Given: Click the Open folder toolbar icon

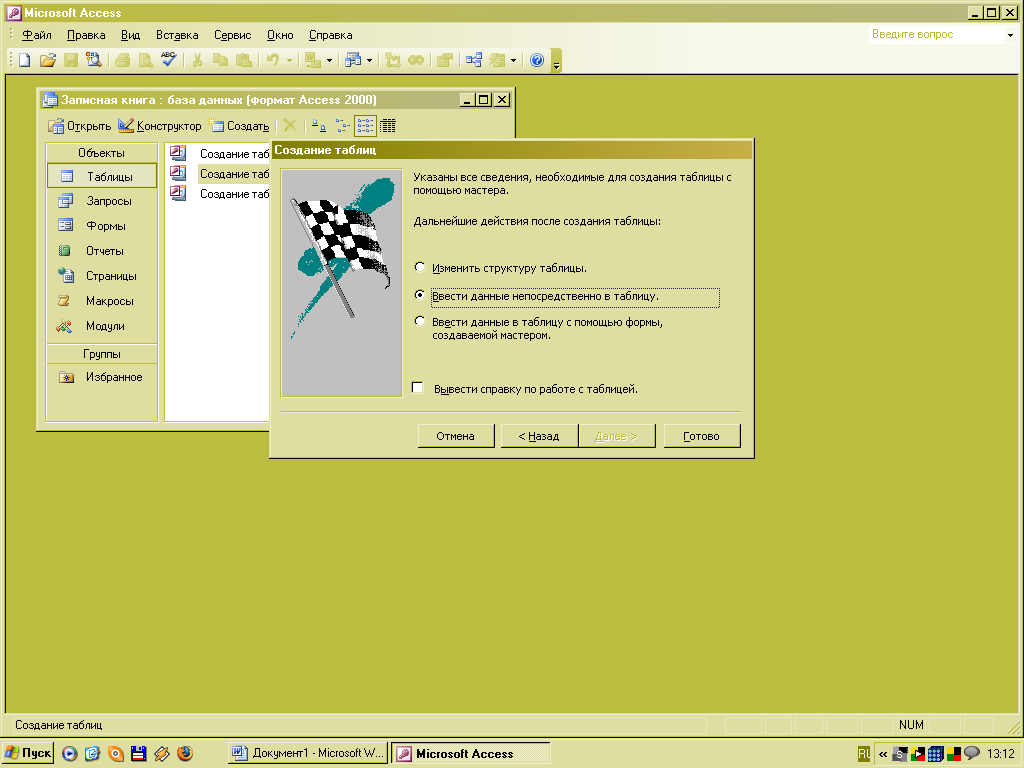Looking at the screenshot, I should pyautogui.click(x=48, y=60).
